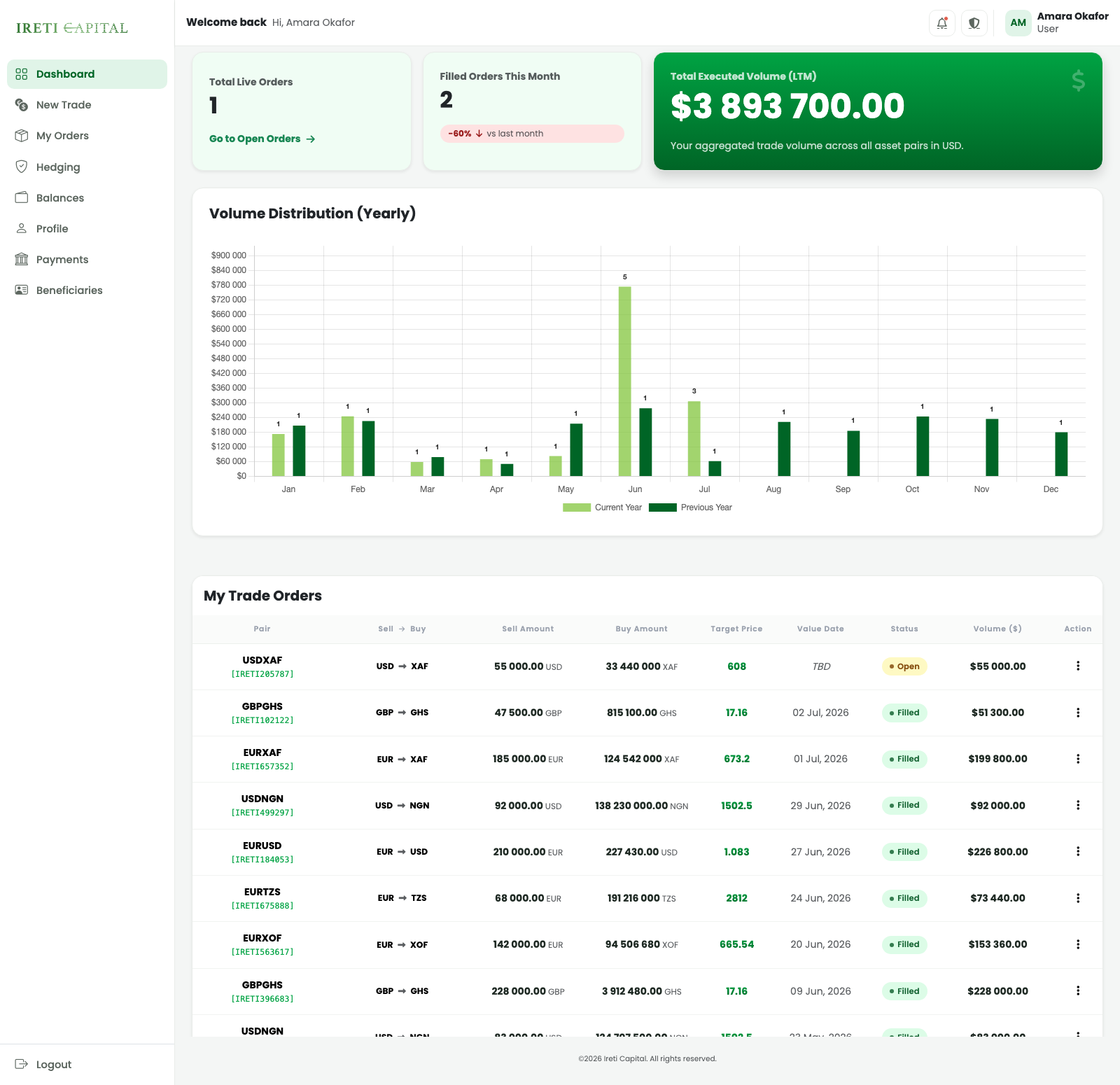
Task: Click the Beneficiaries card icon
Action: click(22, 290)
